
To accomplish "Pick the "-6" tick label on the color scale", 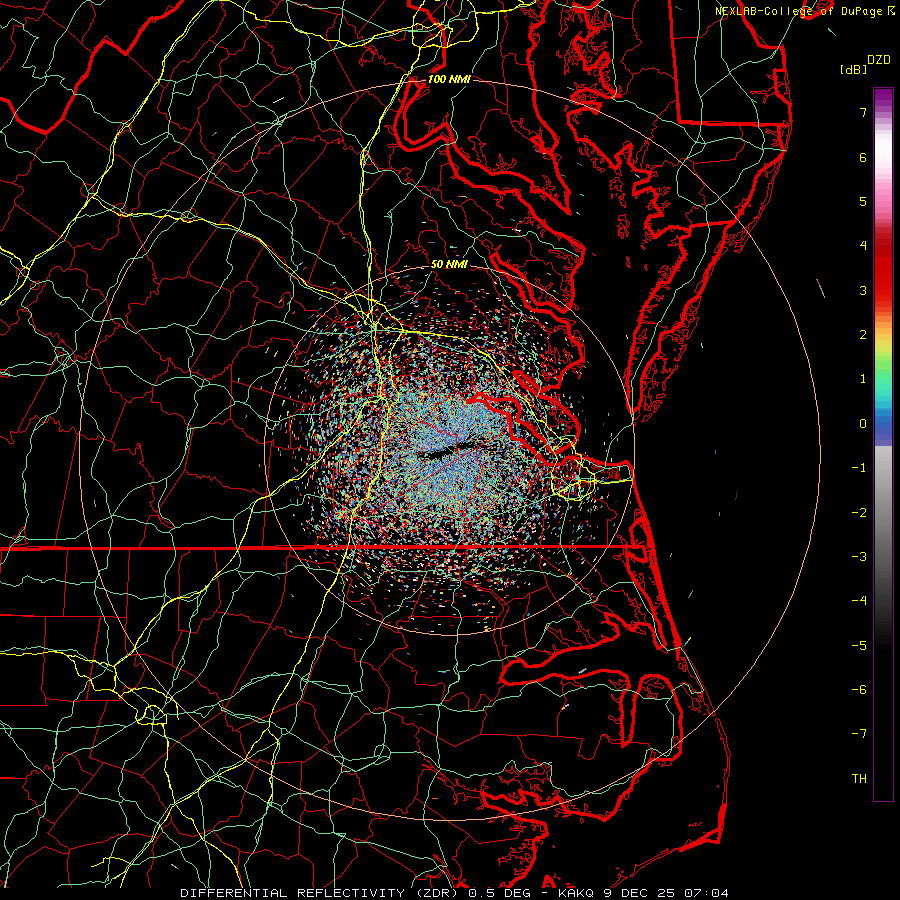I will [x=859, y=690].
